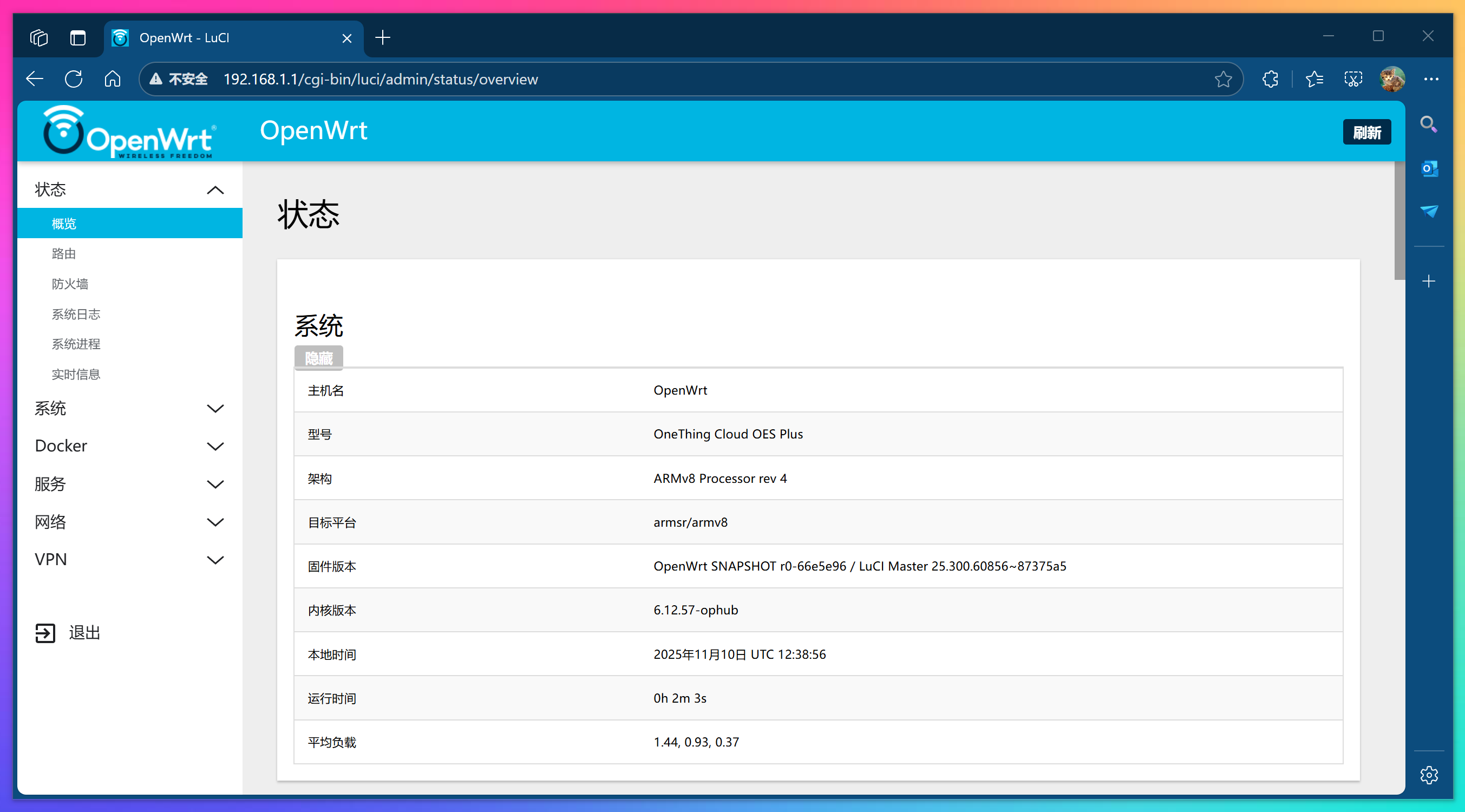The height and width of the screenshot is (812, 1465).
Task: Select the 实时信息 menu item
Action: (76, 374)
